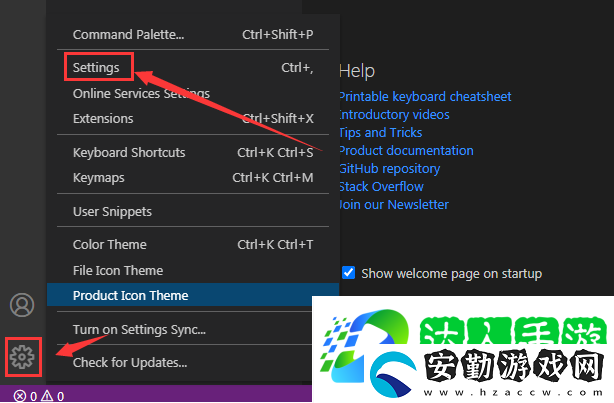Open the Manage gear icon
The width and height of the screenshot is (614, 403).
pyautogui.click(x=22, y=357)
